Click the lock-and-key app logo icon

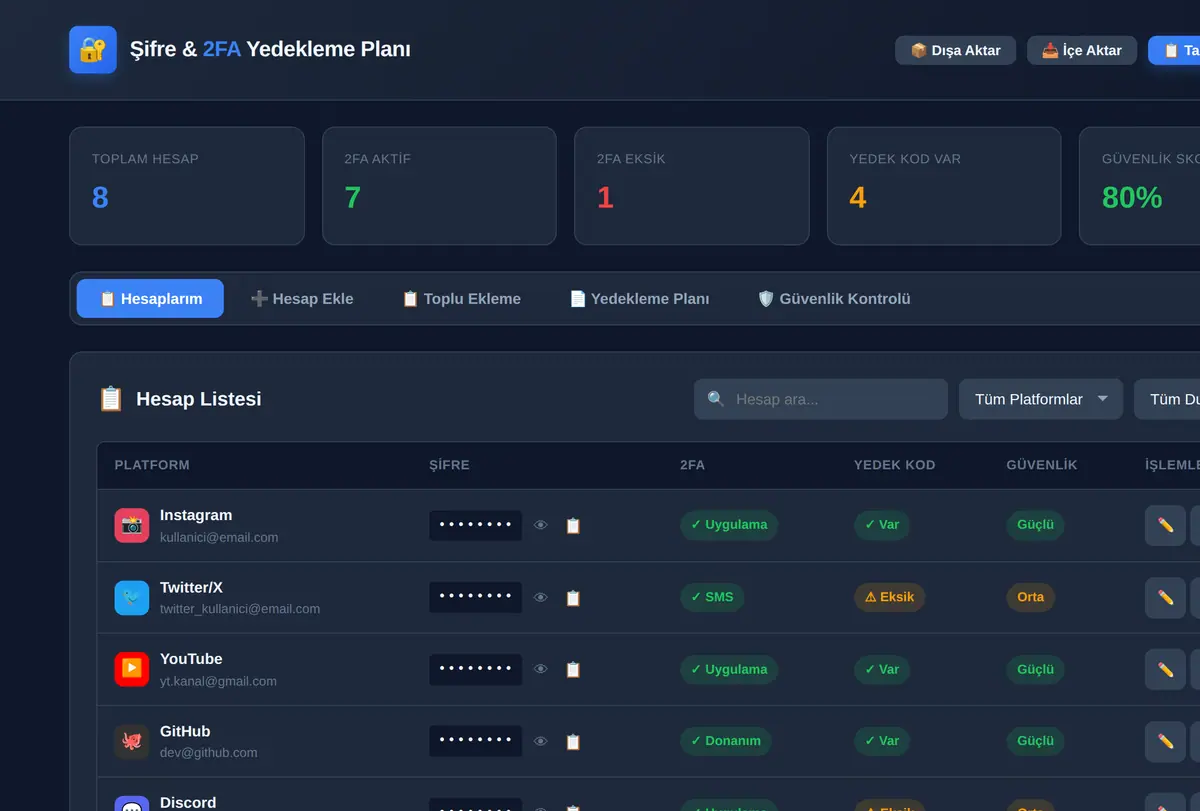[93, 50]
